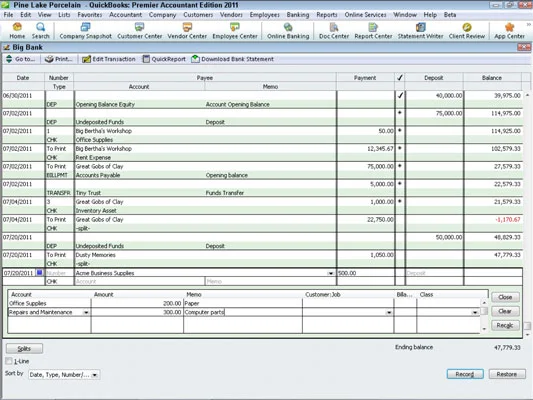Click the negative balance -1,170.67

(508, 220)
